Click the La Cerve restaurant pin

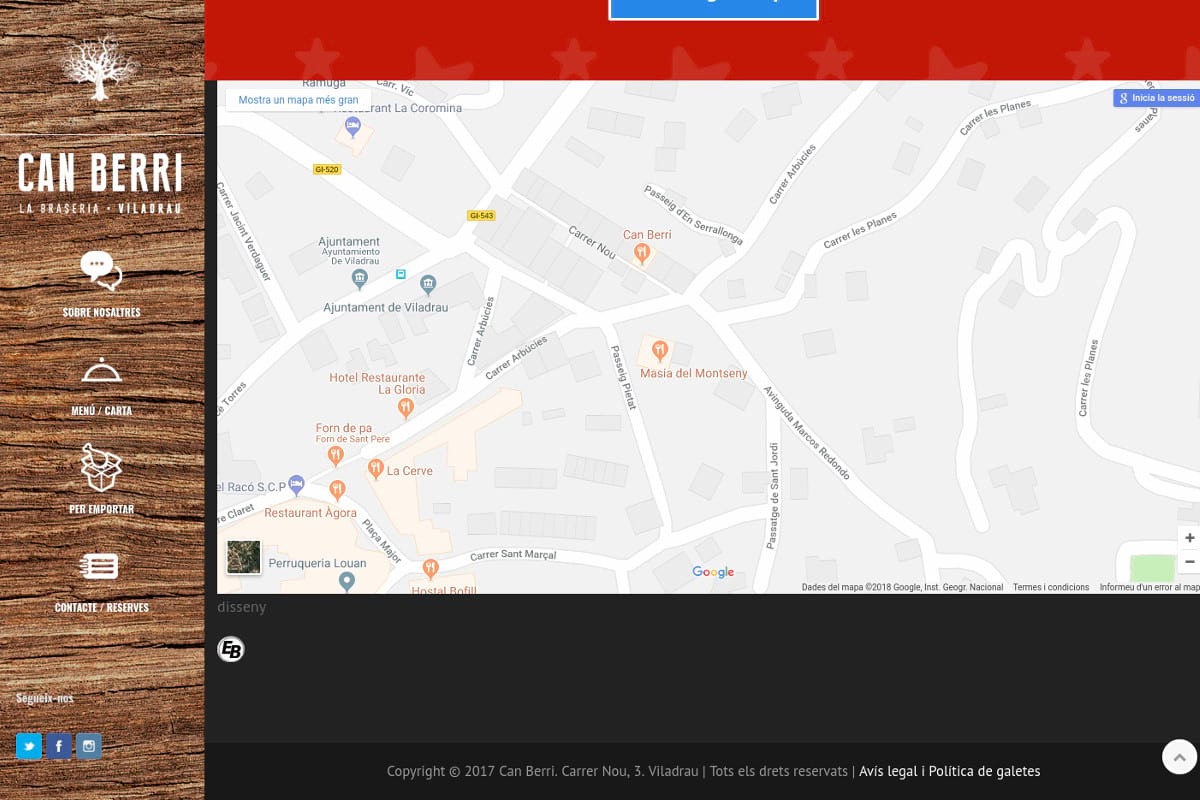[375, 467]
